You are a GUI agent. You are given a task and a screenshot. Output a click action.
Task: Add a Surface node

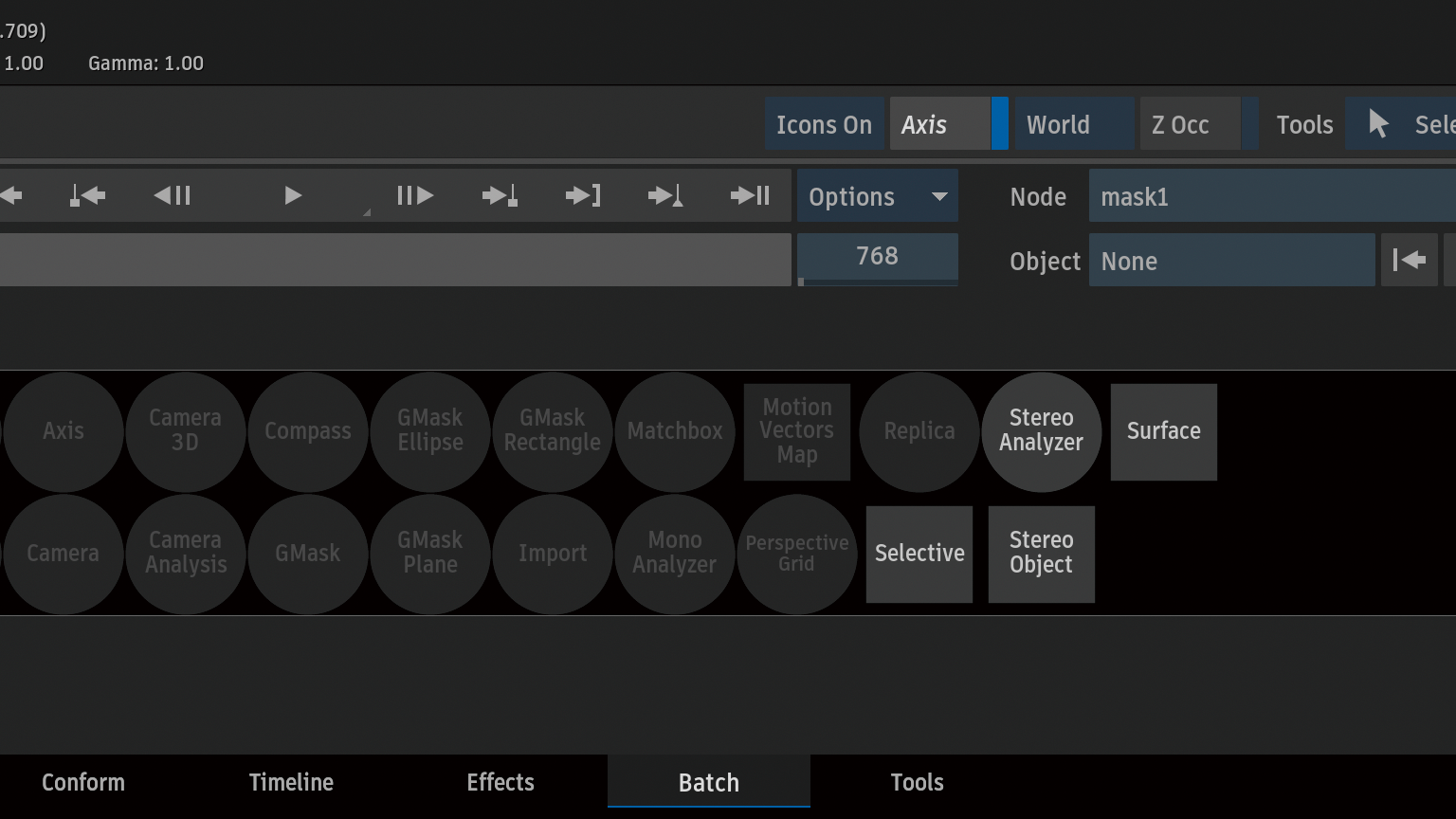click(x=1163, y=431)
